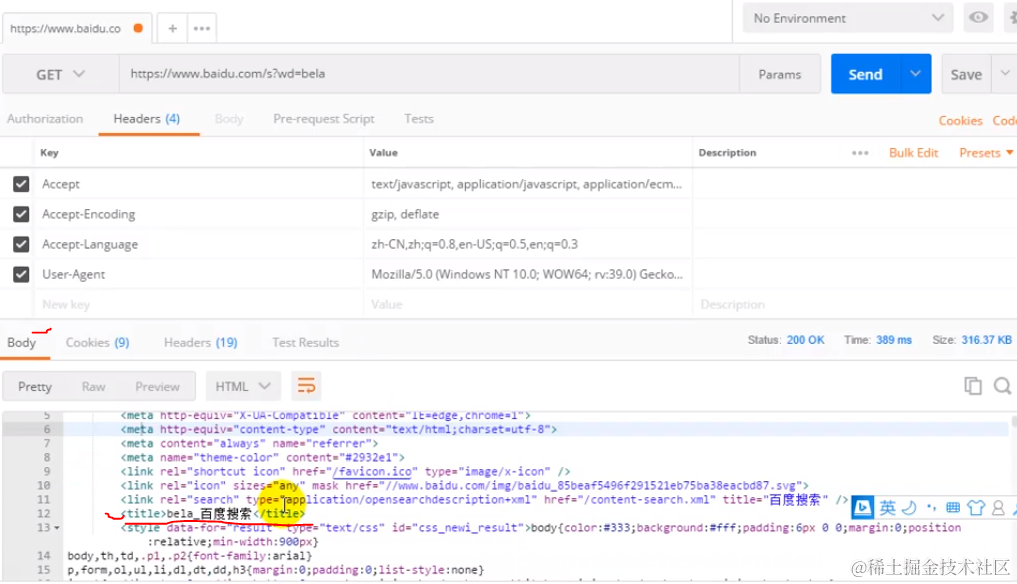Viewport: 1017px width, 584px height.
Task: Uncheck the Accept header checkbox
Action: point(21,184)
